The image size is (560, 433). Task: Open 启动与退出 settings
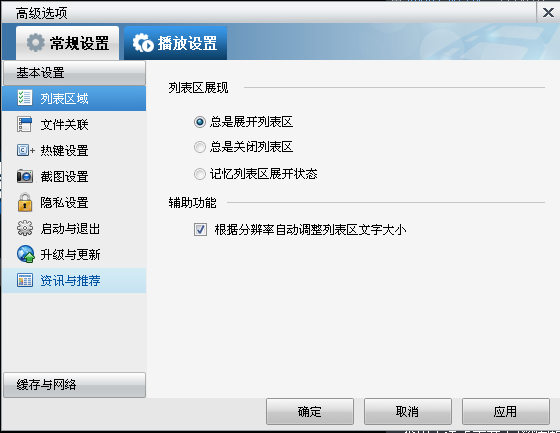74,229
